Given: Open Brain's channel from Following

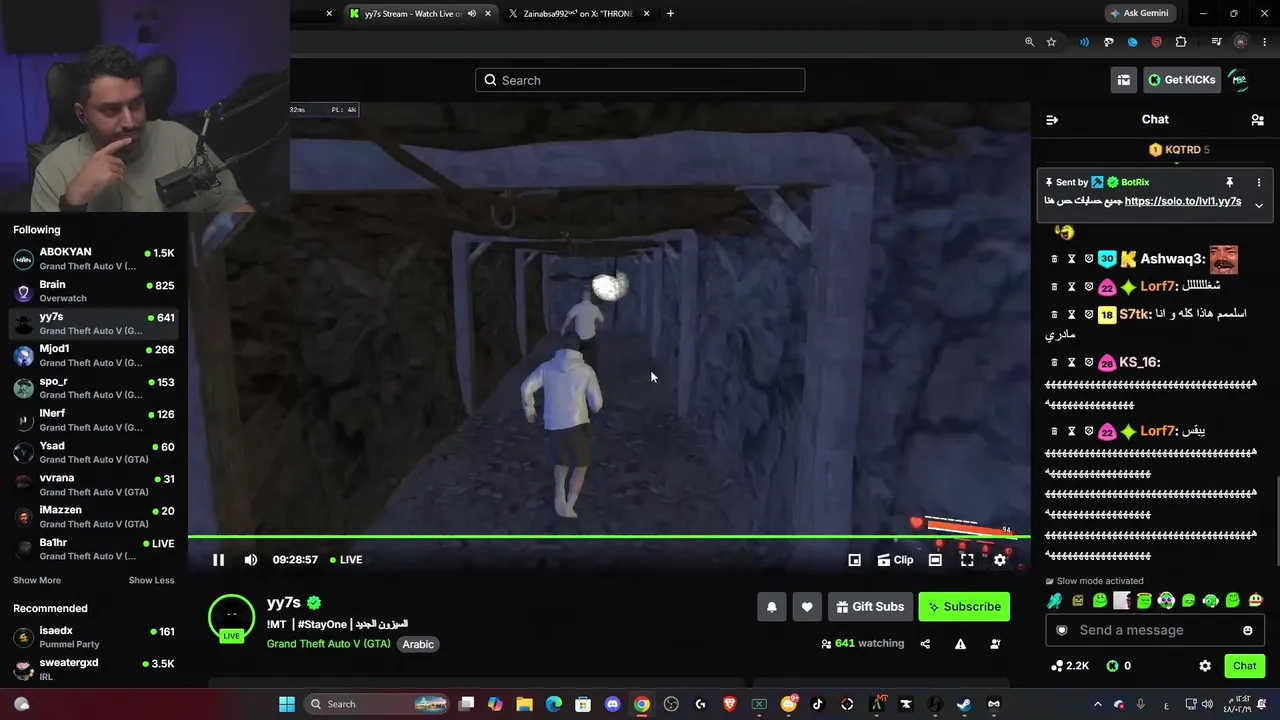Looking at the screenshot, I should (x=94, y=291).
